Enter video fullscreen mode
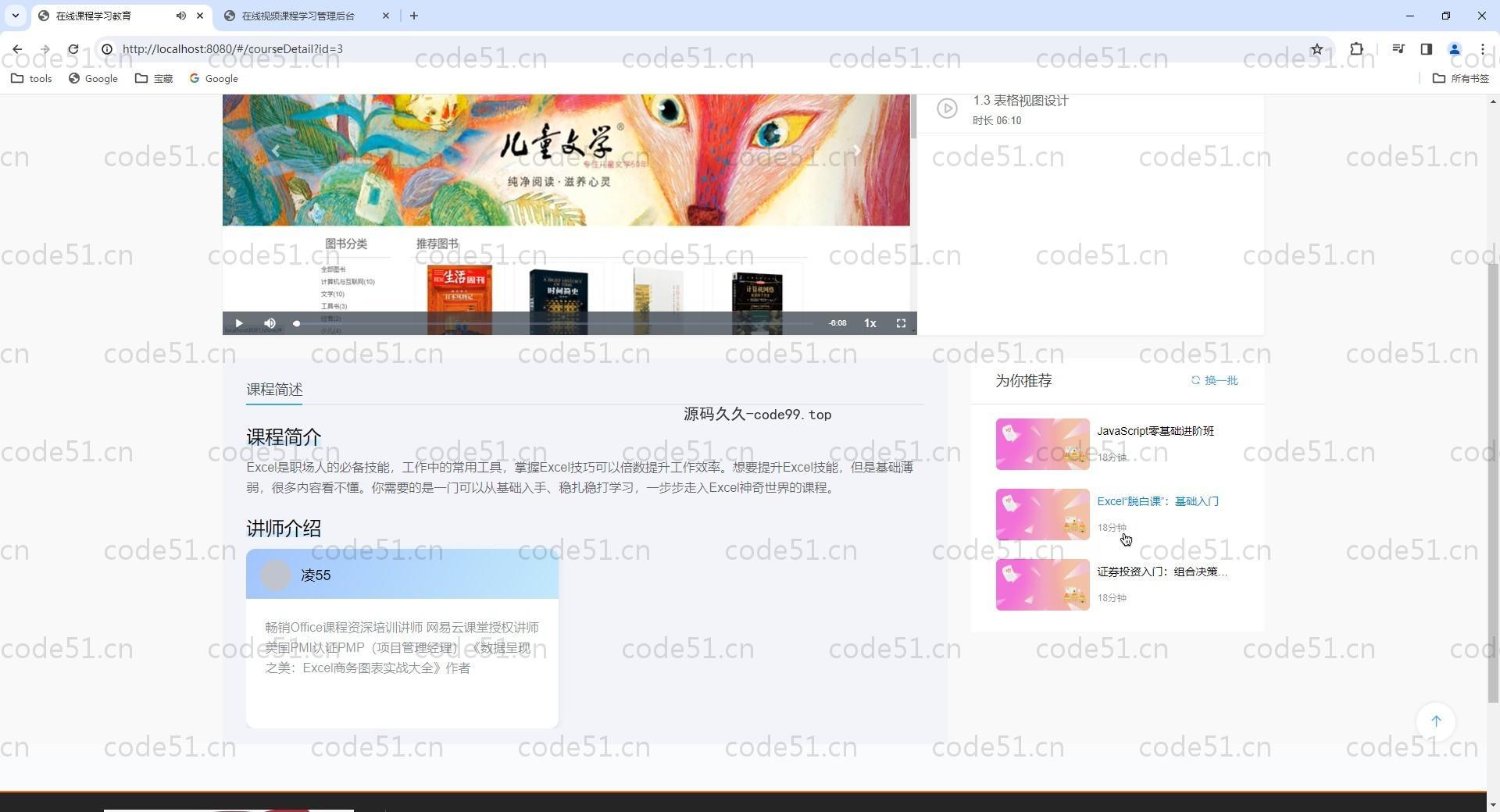The image size is (1500, 812). tap(901, 323)
